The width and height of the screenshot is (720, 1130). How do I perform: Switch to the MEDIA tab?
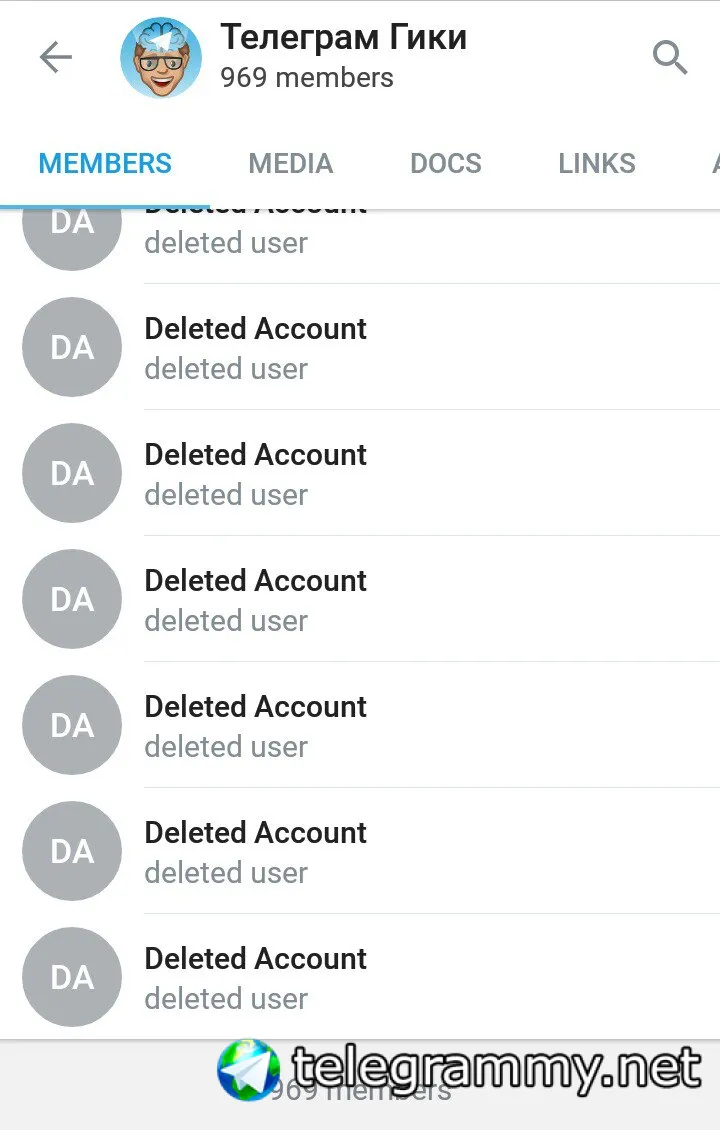tap(291, 164)
